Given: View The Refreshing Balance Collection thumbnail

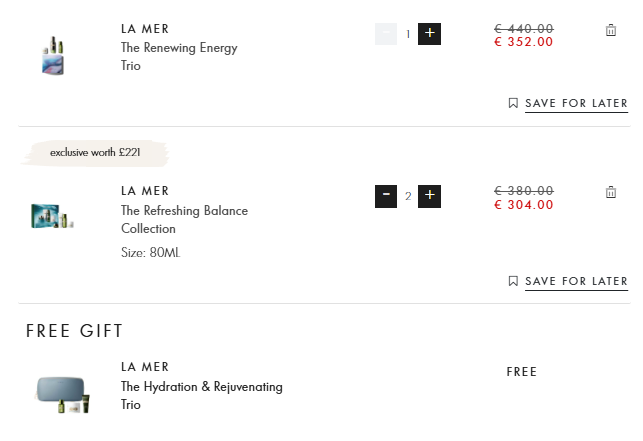Looking at the screenshot, I should pos(52,216).
